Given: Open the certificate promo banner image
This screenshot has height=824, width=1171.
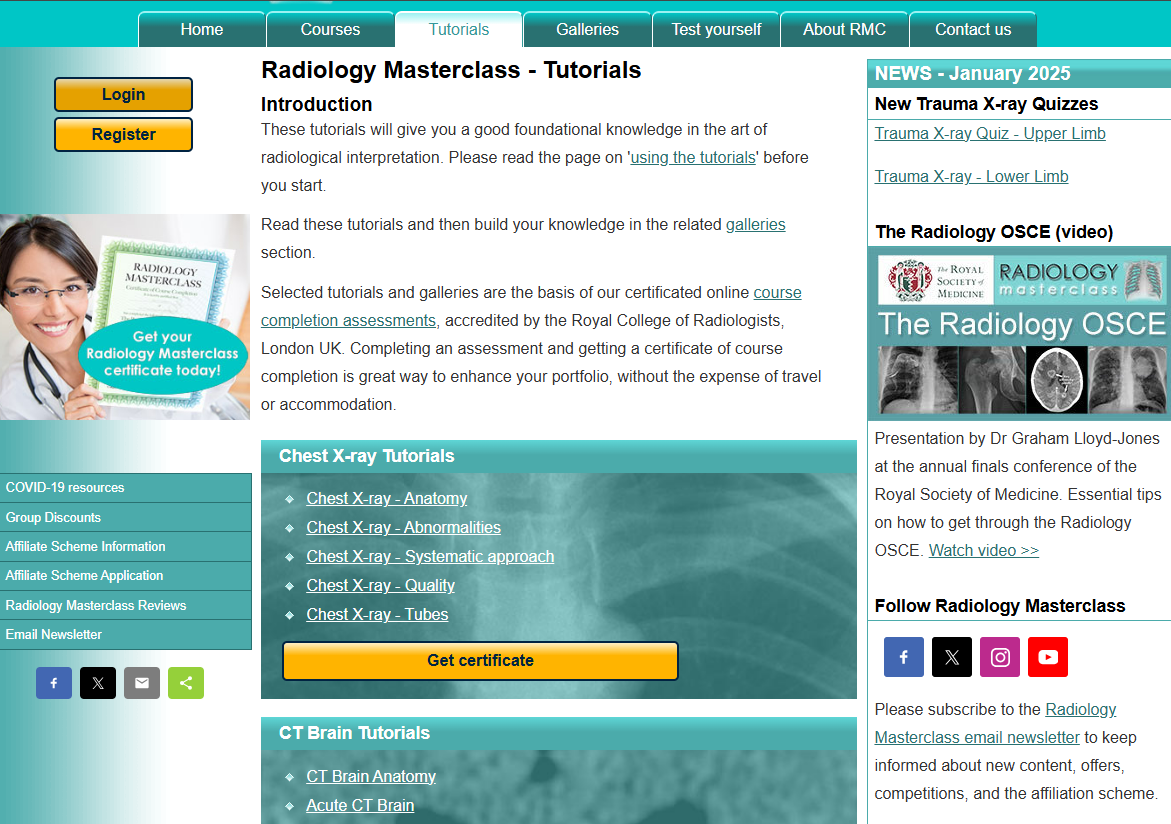Looking at the screenshot, I should (x=125, y=317).
